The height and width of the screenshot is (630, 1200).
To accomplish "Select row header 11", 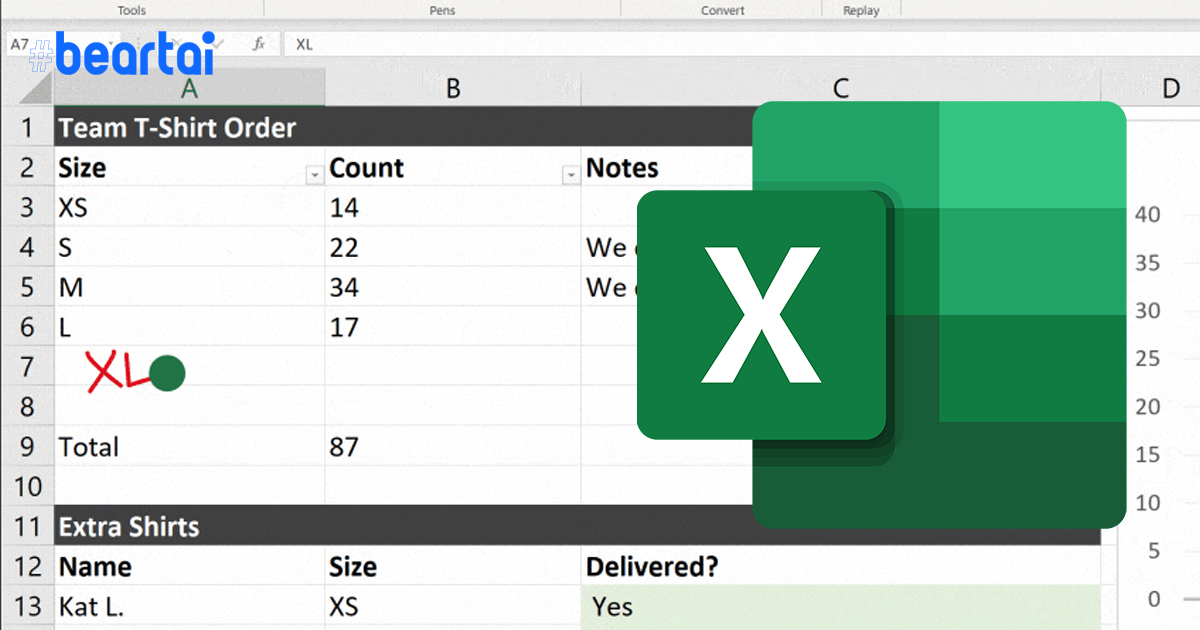I will [27, 526].
